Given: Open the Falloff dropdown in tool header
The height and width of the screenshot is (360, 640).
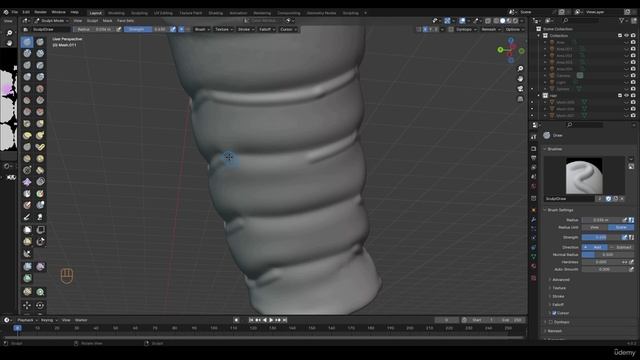Looking at the screenshot, I should pyautogui.click(x=267, y=29).
